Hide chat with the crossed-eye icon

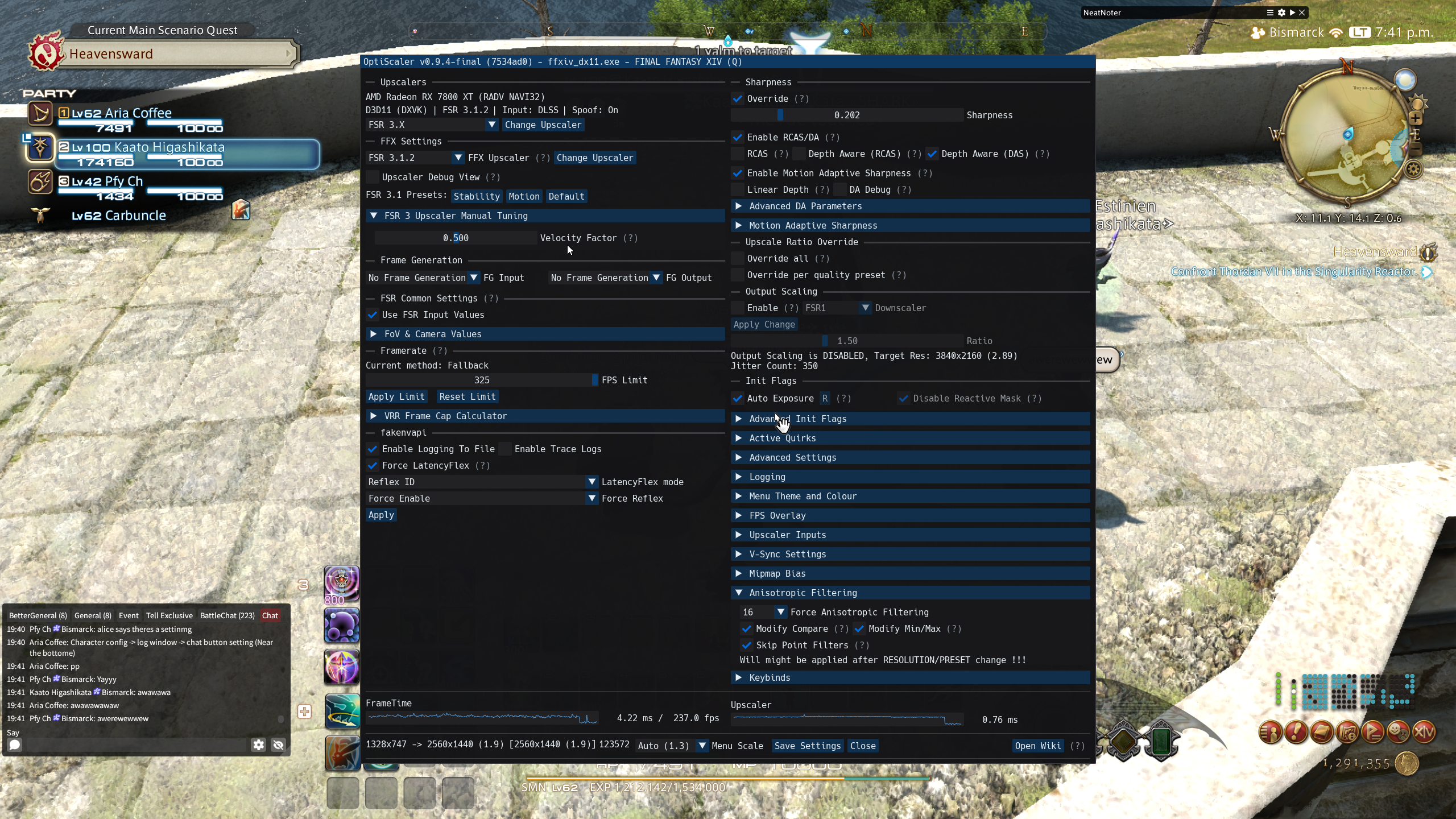coord(278,745)
